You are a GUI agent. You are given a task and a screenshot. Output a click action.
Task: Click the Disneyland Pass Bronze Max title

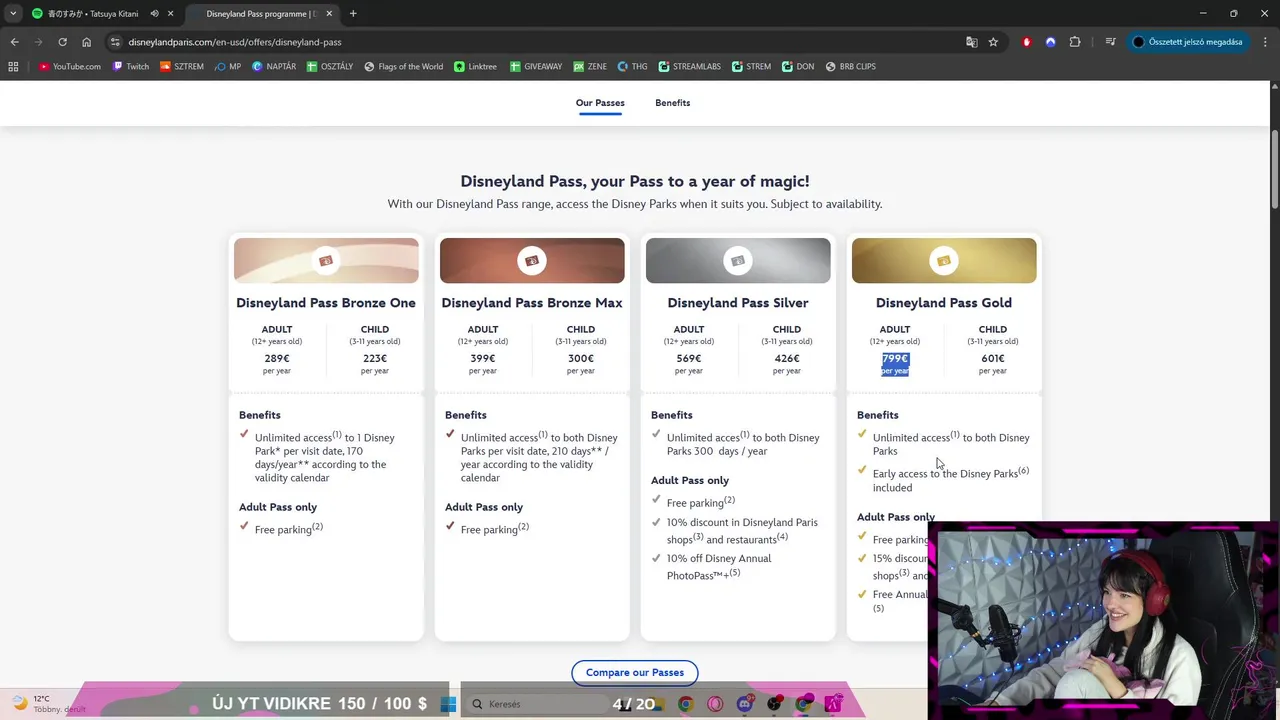tap(532, 303)
